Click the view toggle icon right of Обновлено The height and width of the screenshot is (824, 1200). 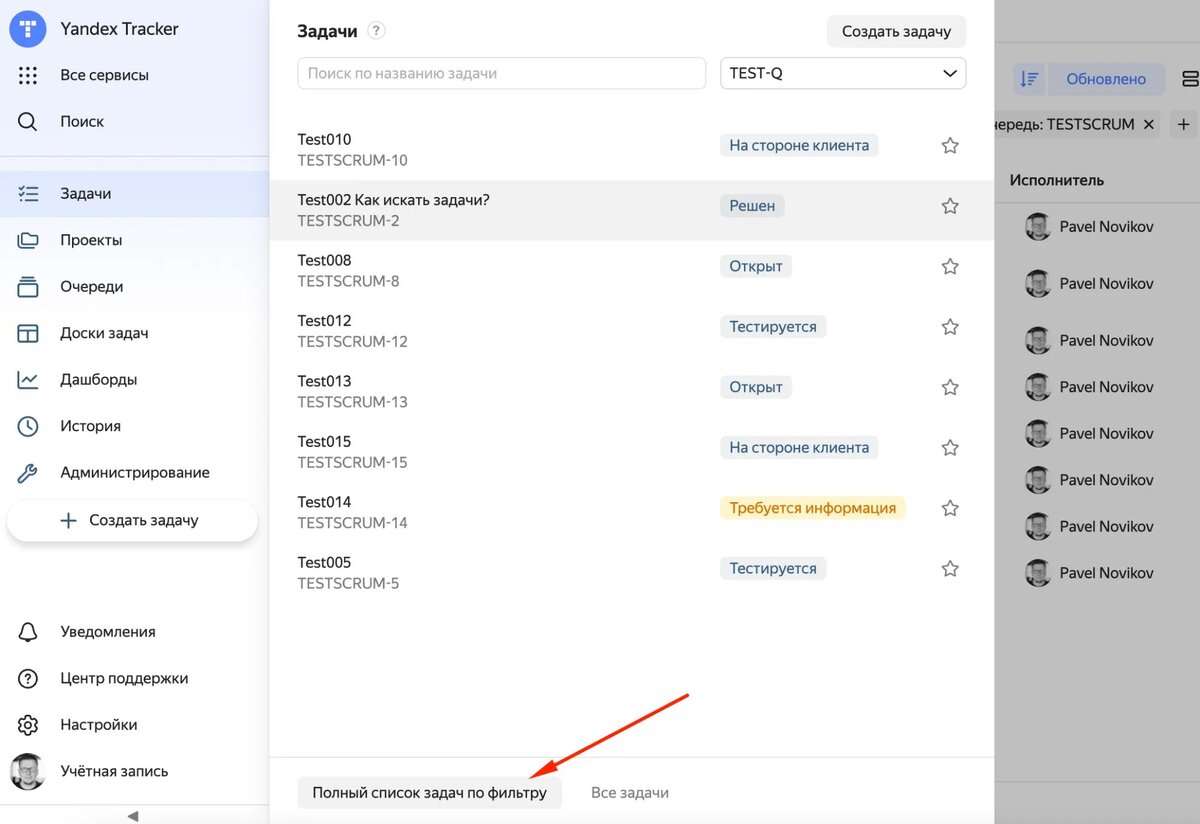pos(1190,79)
